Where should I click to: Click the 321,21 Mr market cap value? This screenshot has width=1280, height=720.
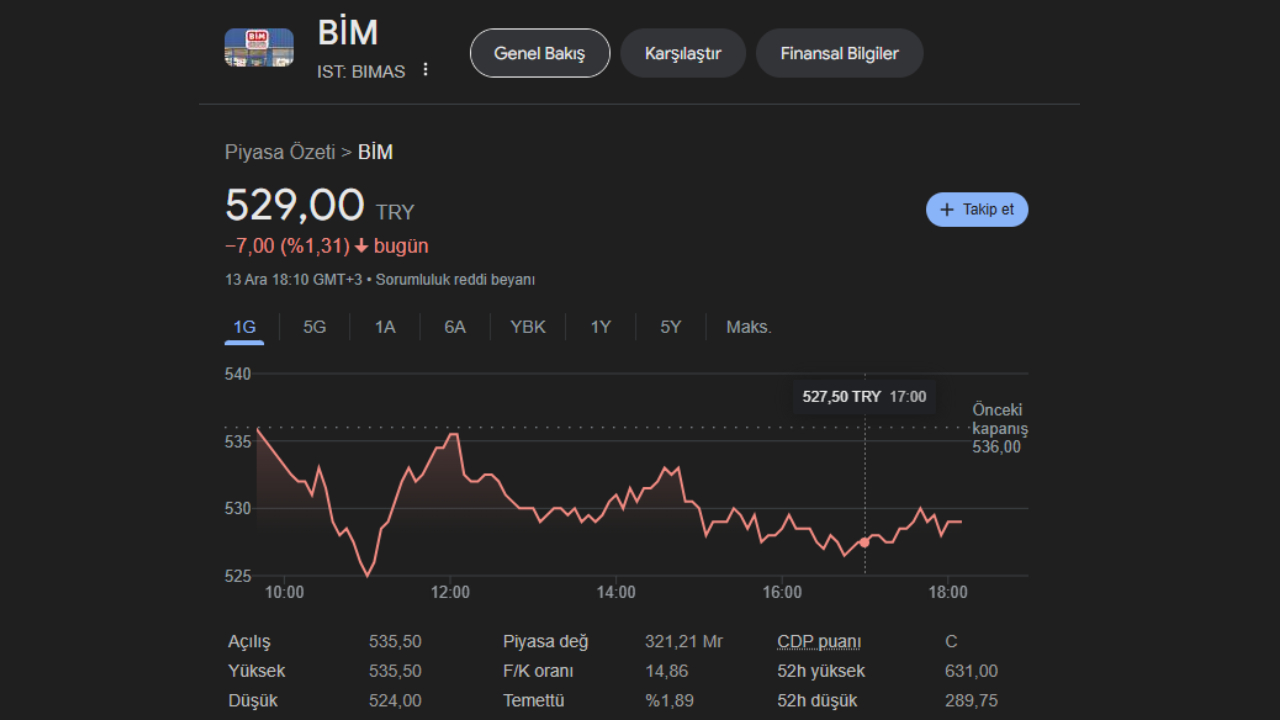684,642
